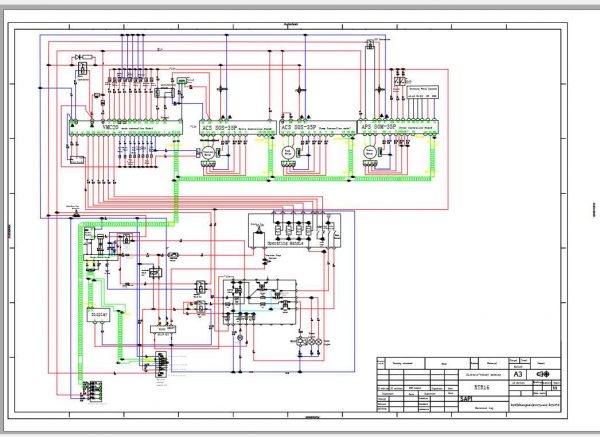Click the RT816 drawing number
Image resolution: width=600 pixels, height=437 pixels.
pyautogui.click(x=481, y=387)
